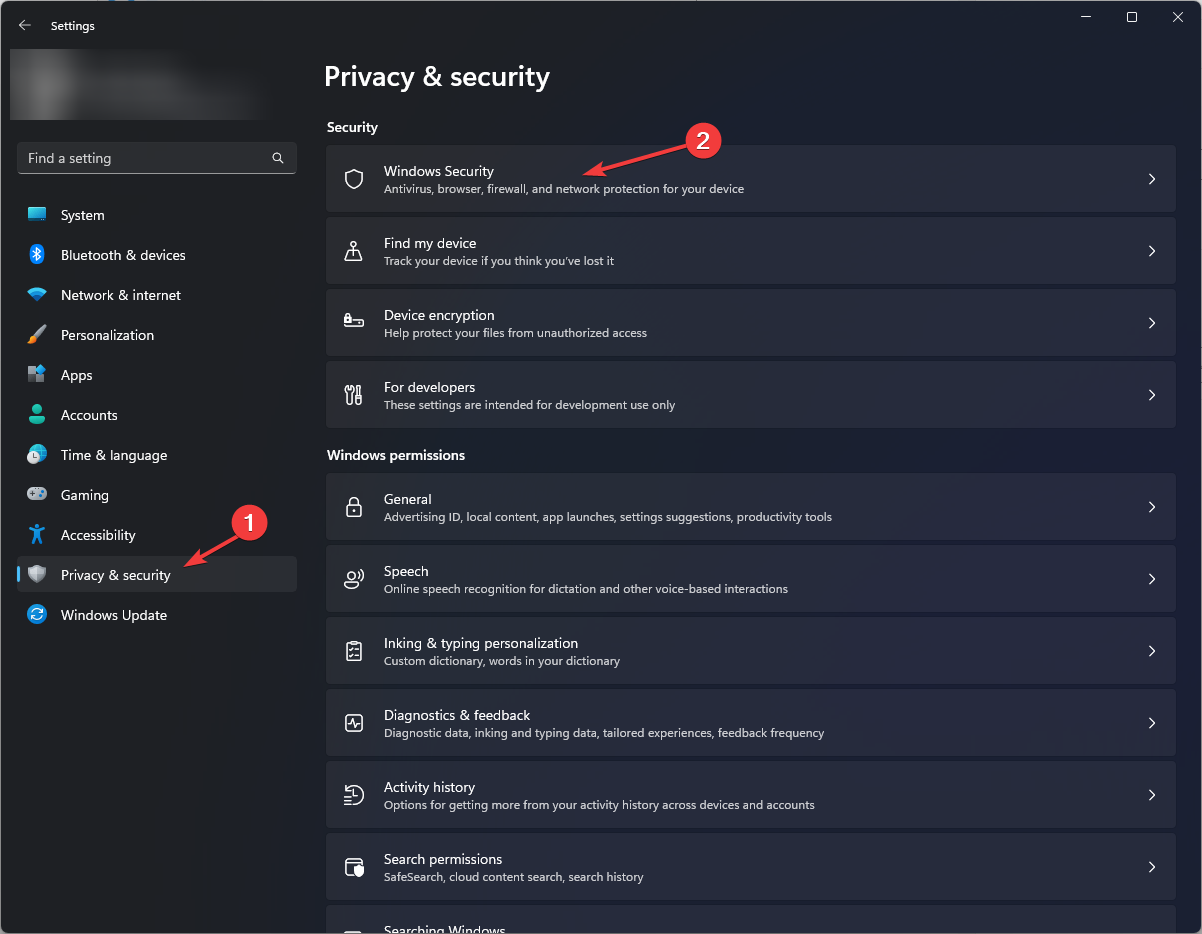1202x934 pixels.
Task: Open Find my device via chevron arrow
Action: coord(1152,251)
